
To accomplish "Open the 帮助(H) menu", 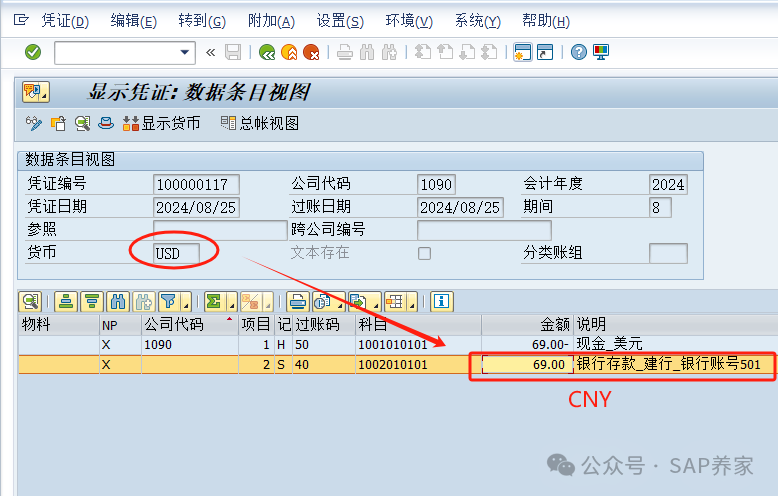I will (x=546, y=20).
